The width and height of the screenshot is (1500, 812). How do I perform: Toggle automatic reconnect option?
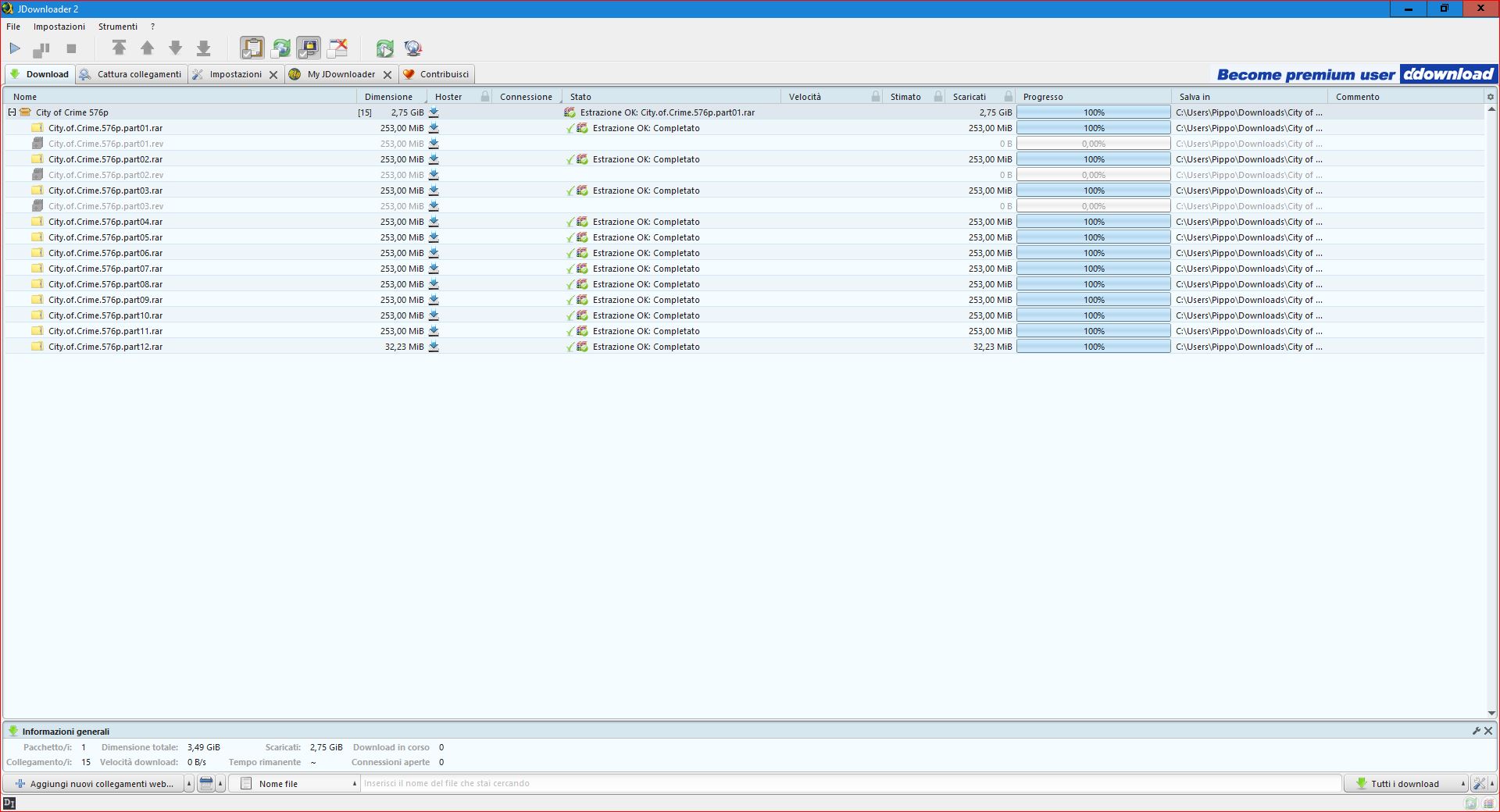point(280,48)
